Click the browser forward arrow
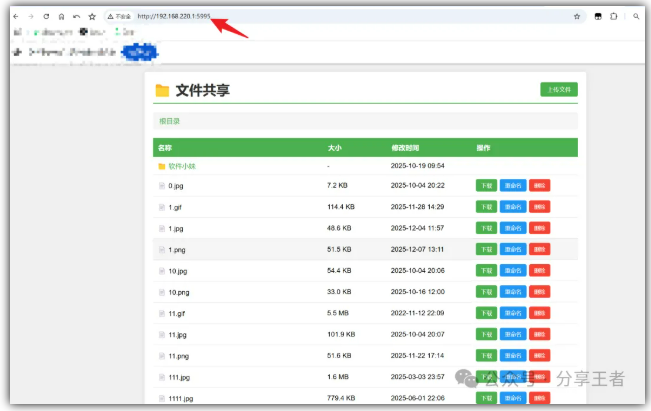Screen dimensions: 651x411 (29, 17)
